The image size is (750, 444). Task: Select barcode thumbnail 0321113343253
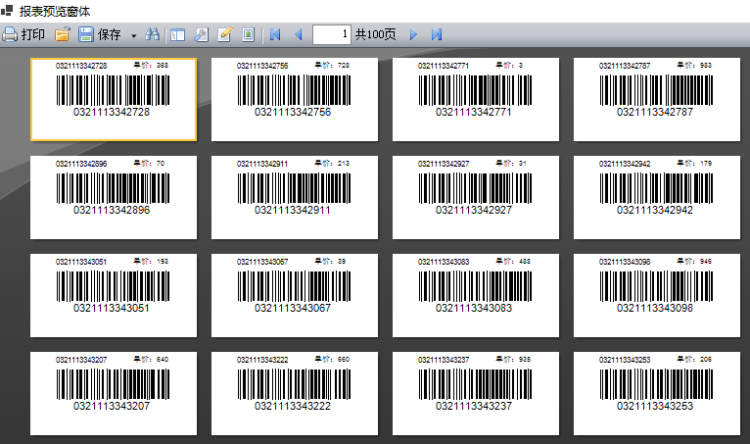tap(655, 392)
